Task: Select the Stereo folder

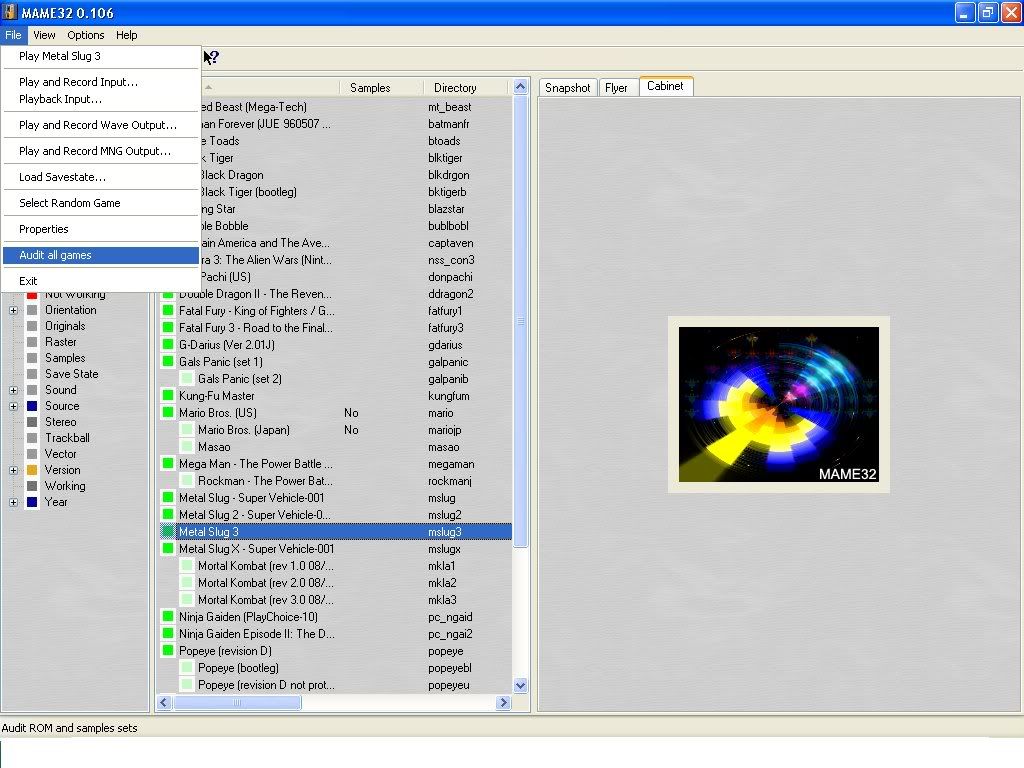Action: click(61, 422)
